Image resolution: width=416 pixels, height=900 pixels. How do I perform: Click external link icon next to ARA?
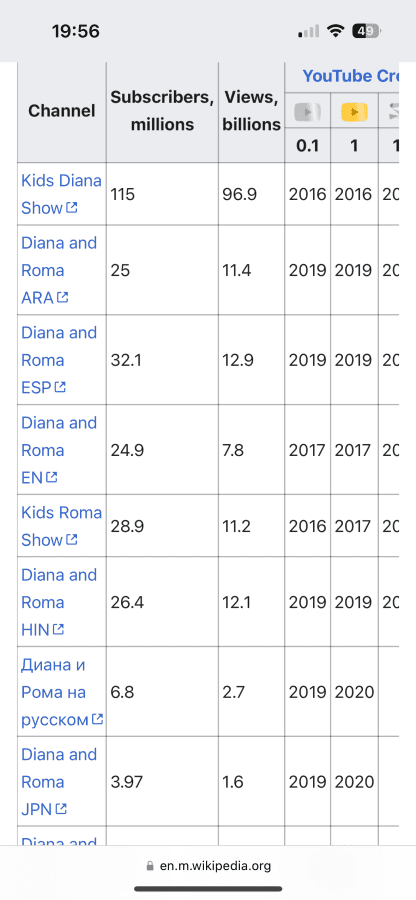63,297
